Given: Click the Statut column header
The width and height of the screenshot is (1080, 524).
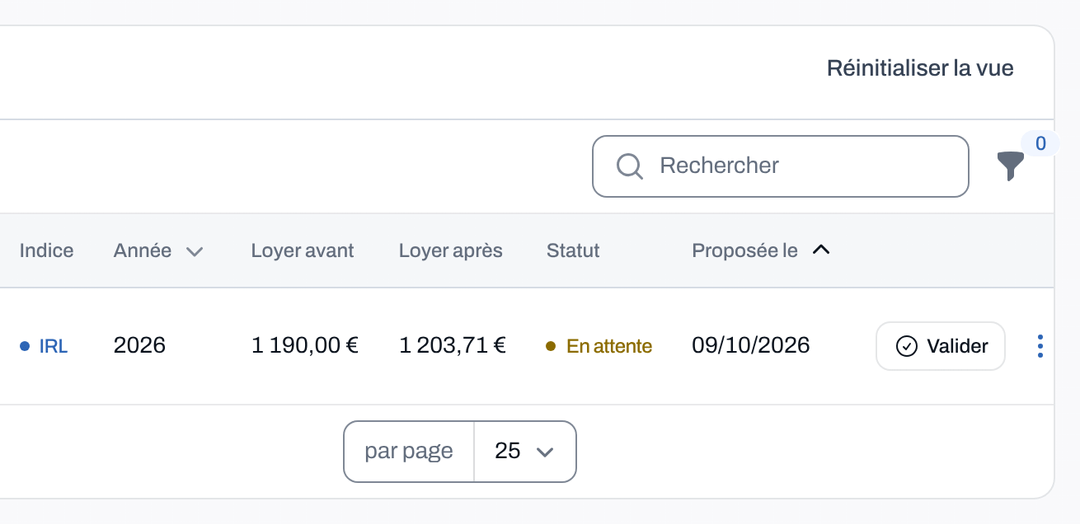Looking at the screenshot, I should click(573, 251).
